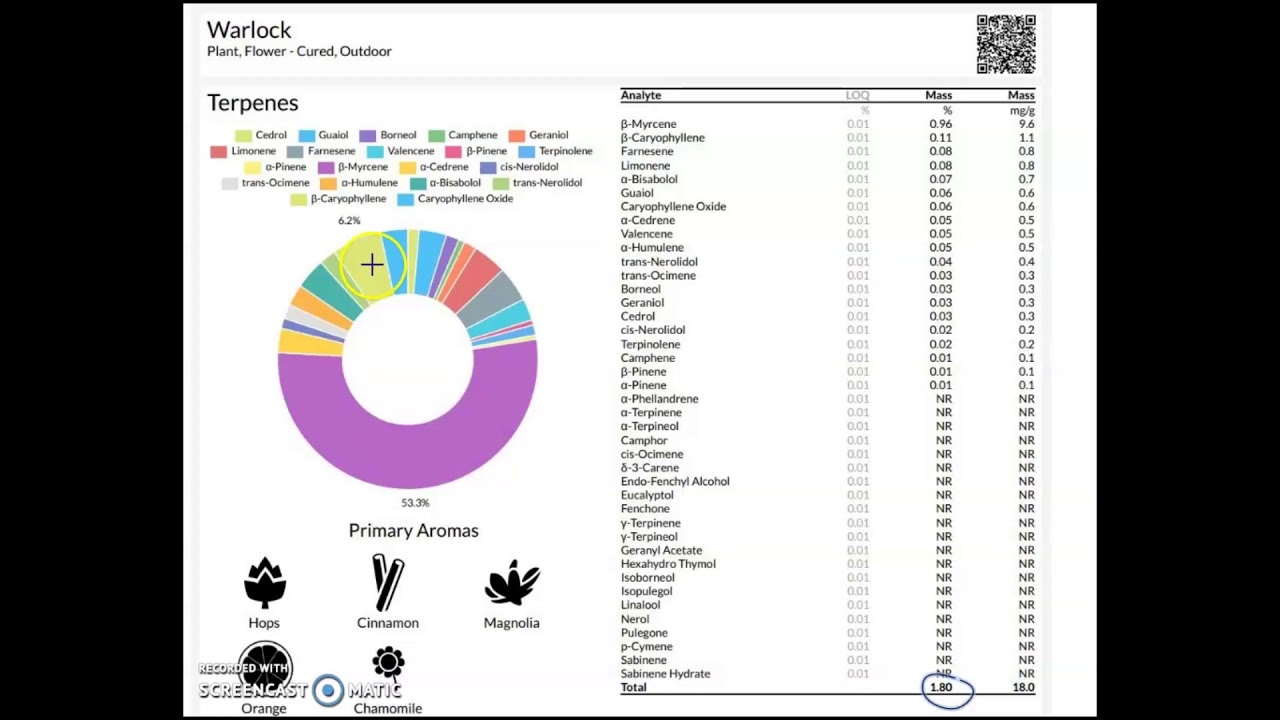Click the trans-Ocimene table row name

659,275
